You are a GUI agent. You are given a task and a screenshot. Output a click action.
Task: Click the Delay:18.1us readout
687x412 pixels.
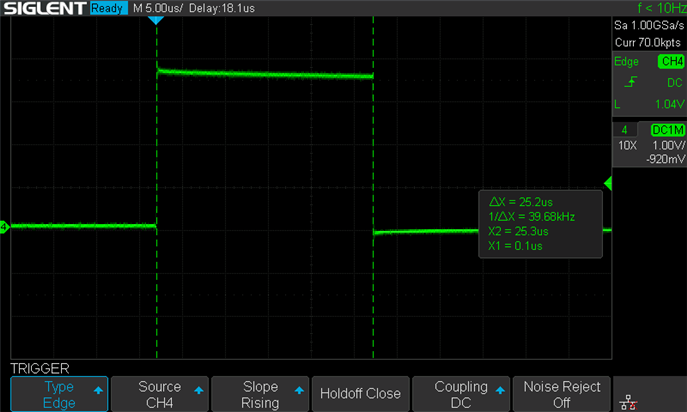pos(235,8)
